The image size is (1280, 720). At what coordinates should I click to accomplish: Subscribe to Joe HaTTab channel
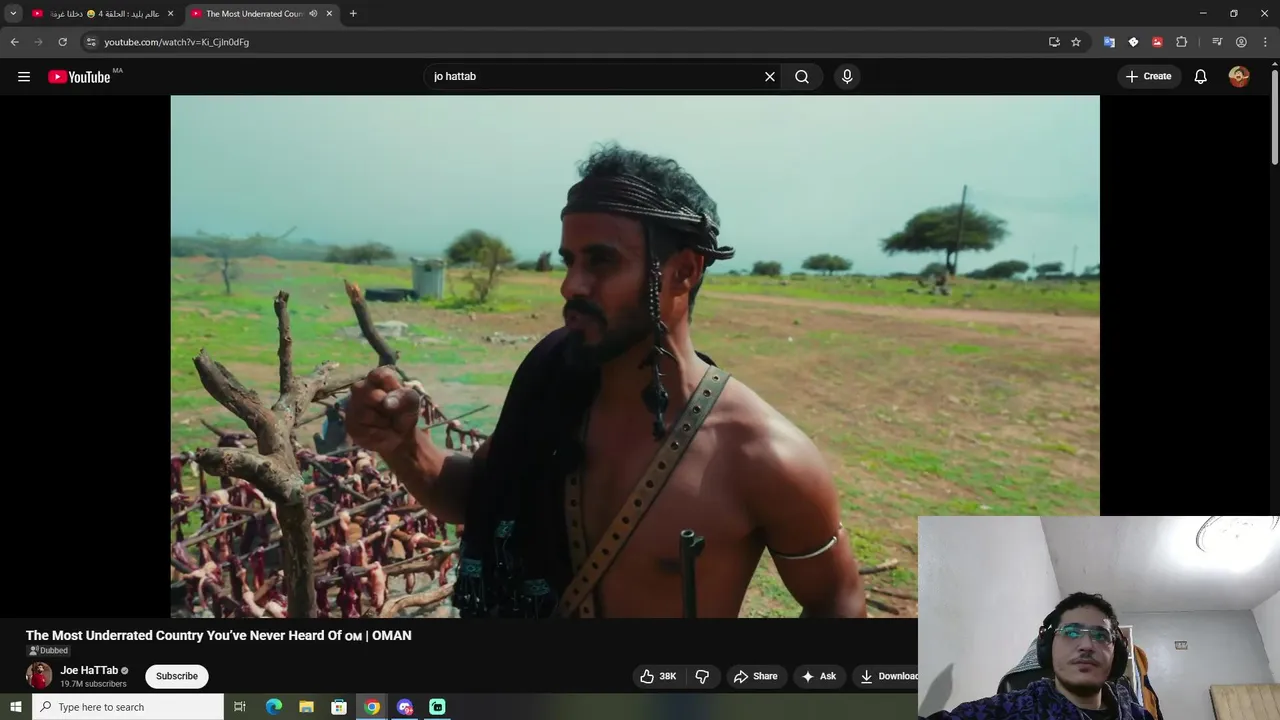coord(177,676)
